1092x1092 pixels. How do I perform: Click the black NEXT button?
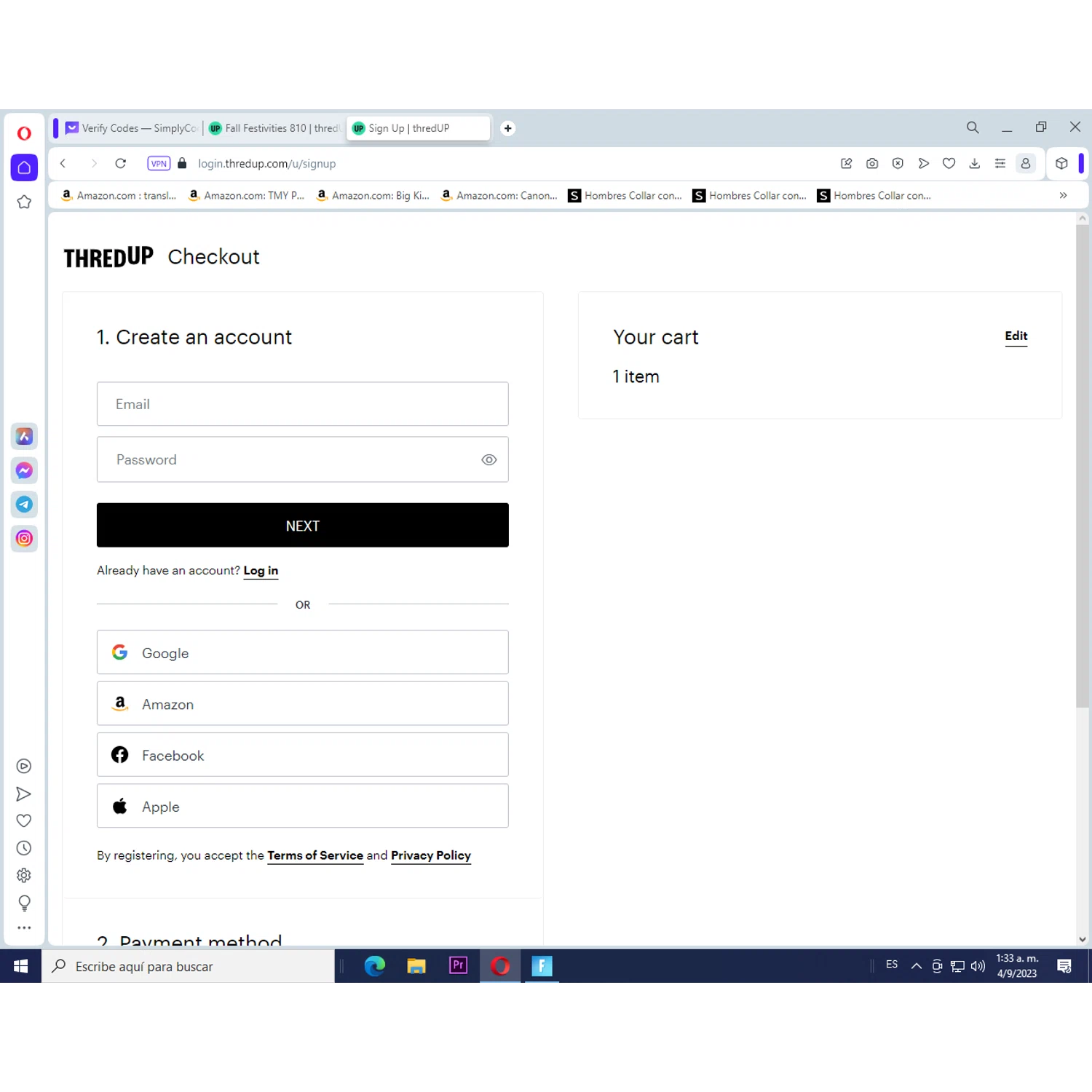click(303, 525)
